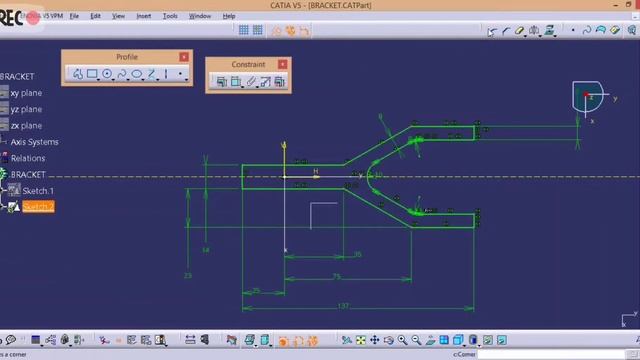Select the Axis tool in Profile toolbar
Screen dimensions: 640x360
click(166, 74)
